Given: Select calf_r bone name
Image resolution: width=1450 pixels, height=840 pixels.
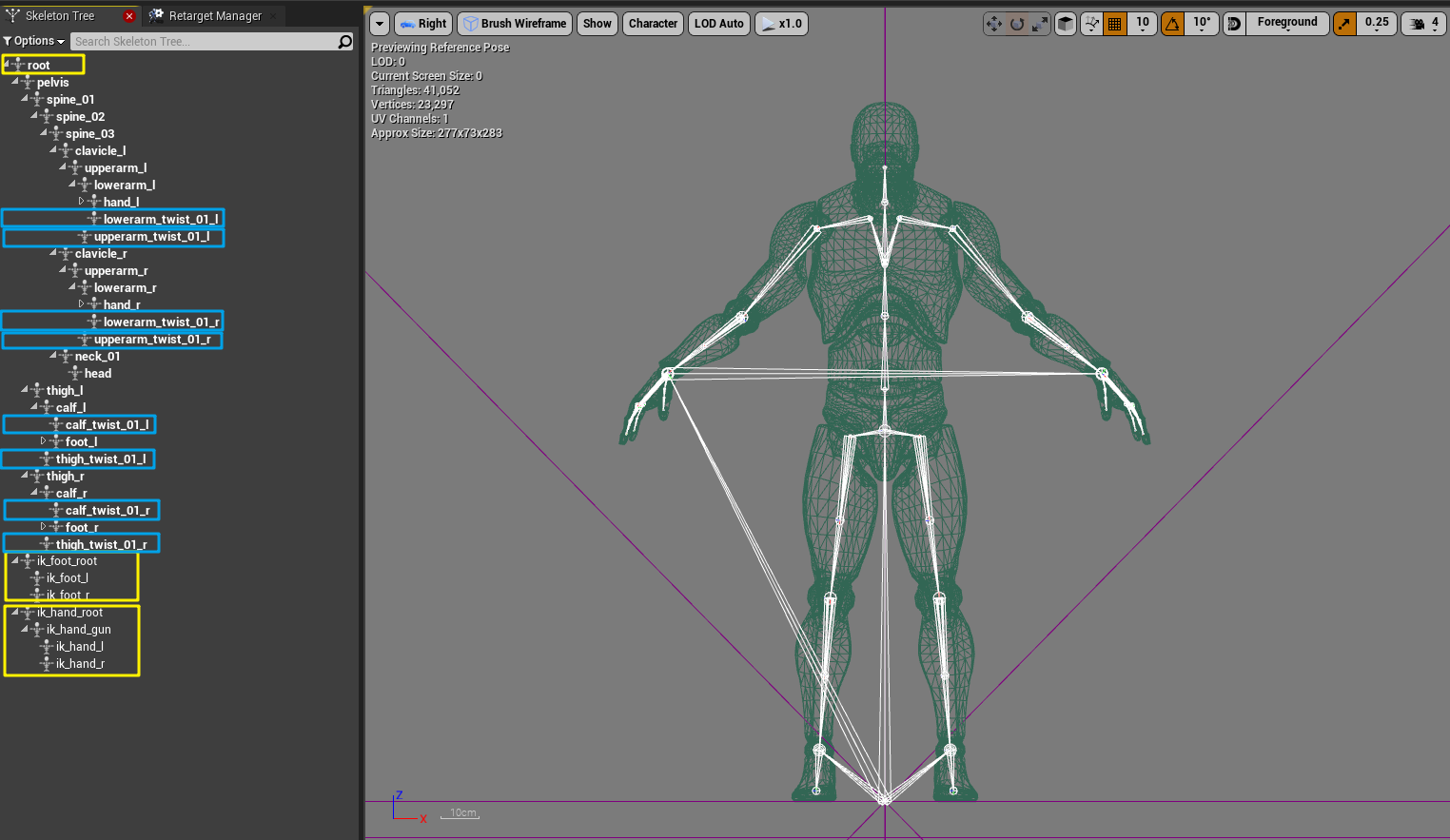Looking at the screenshot, I should coord(71,493).
